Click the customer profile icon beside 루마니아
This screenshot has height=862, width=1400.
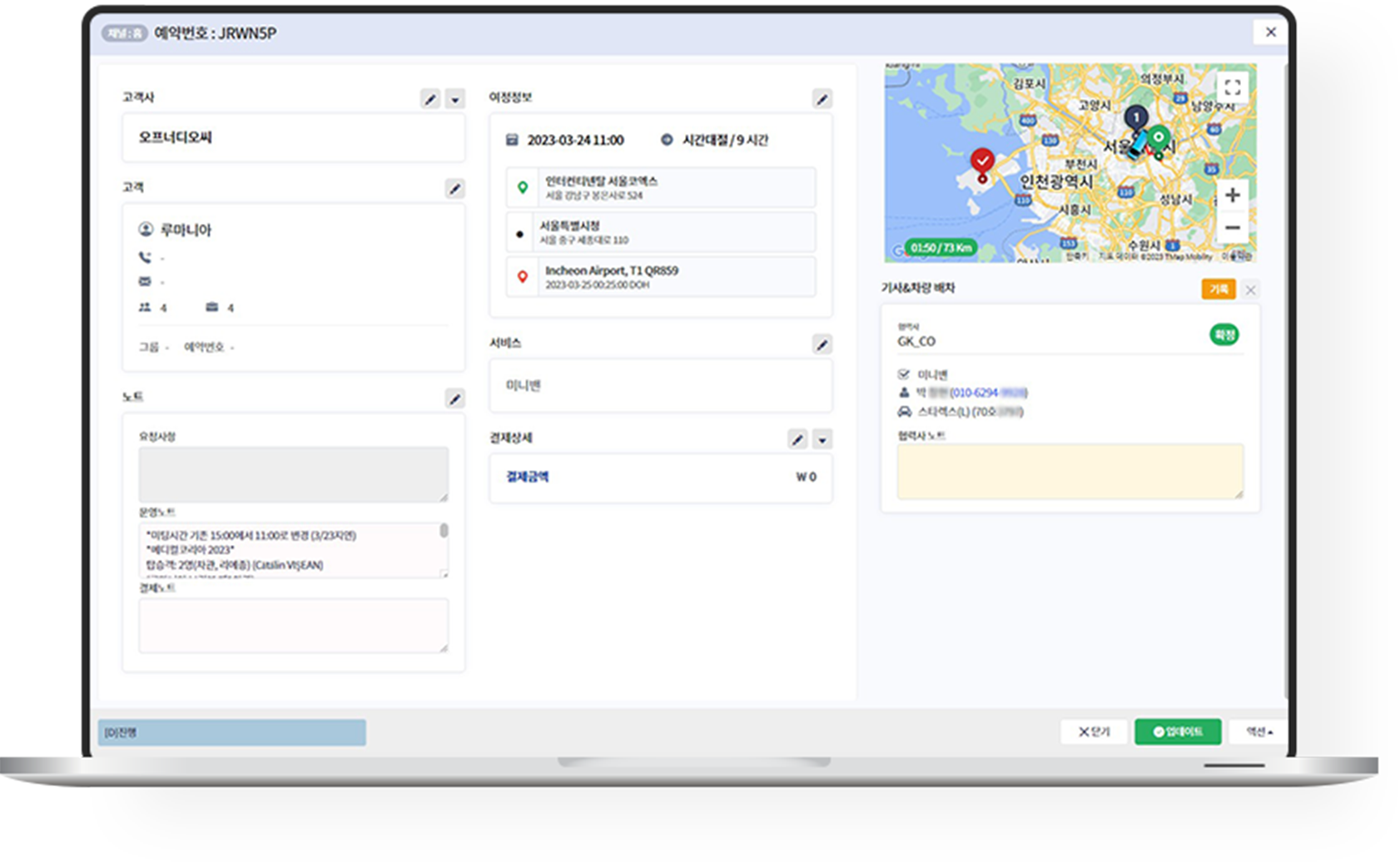(146, 229)
